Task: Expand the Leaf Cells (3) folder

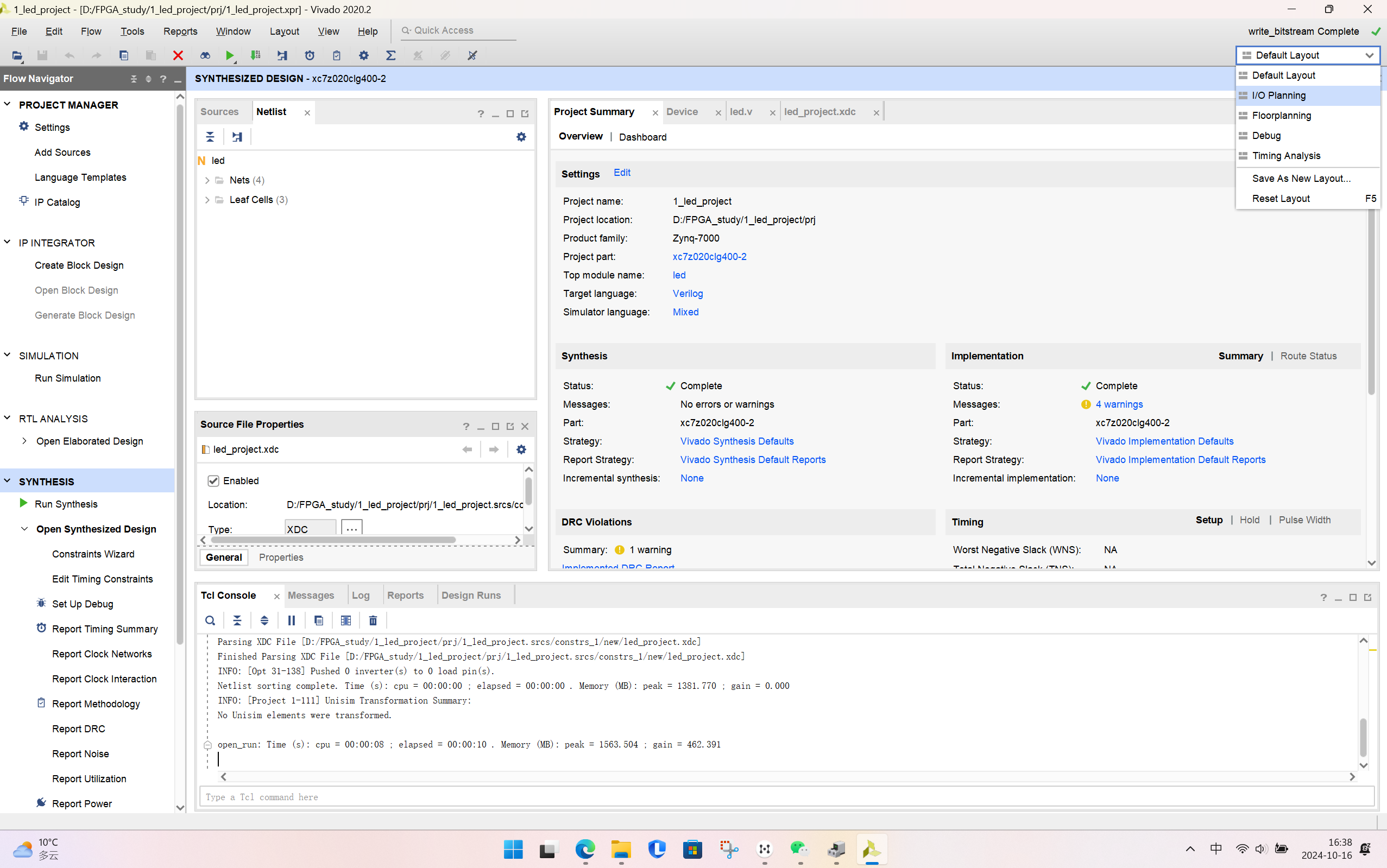Action: pyautogui.click(x=207, y=200)
